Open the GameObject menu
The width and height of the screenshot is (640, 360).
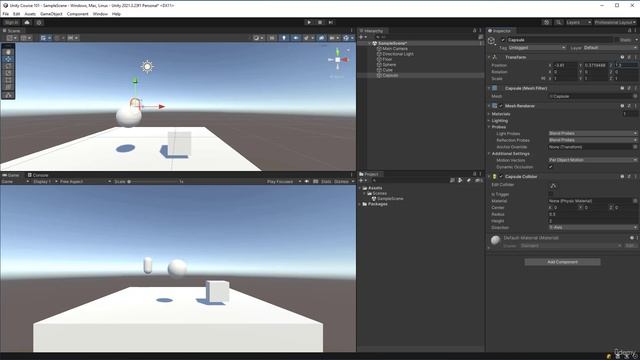(x=51, y=14)
